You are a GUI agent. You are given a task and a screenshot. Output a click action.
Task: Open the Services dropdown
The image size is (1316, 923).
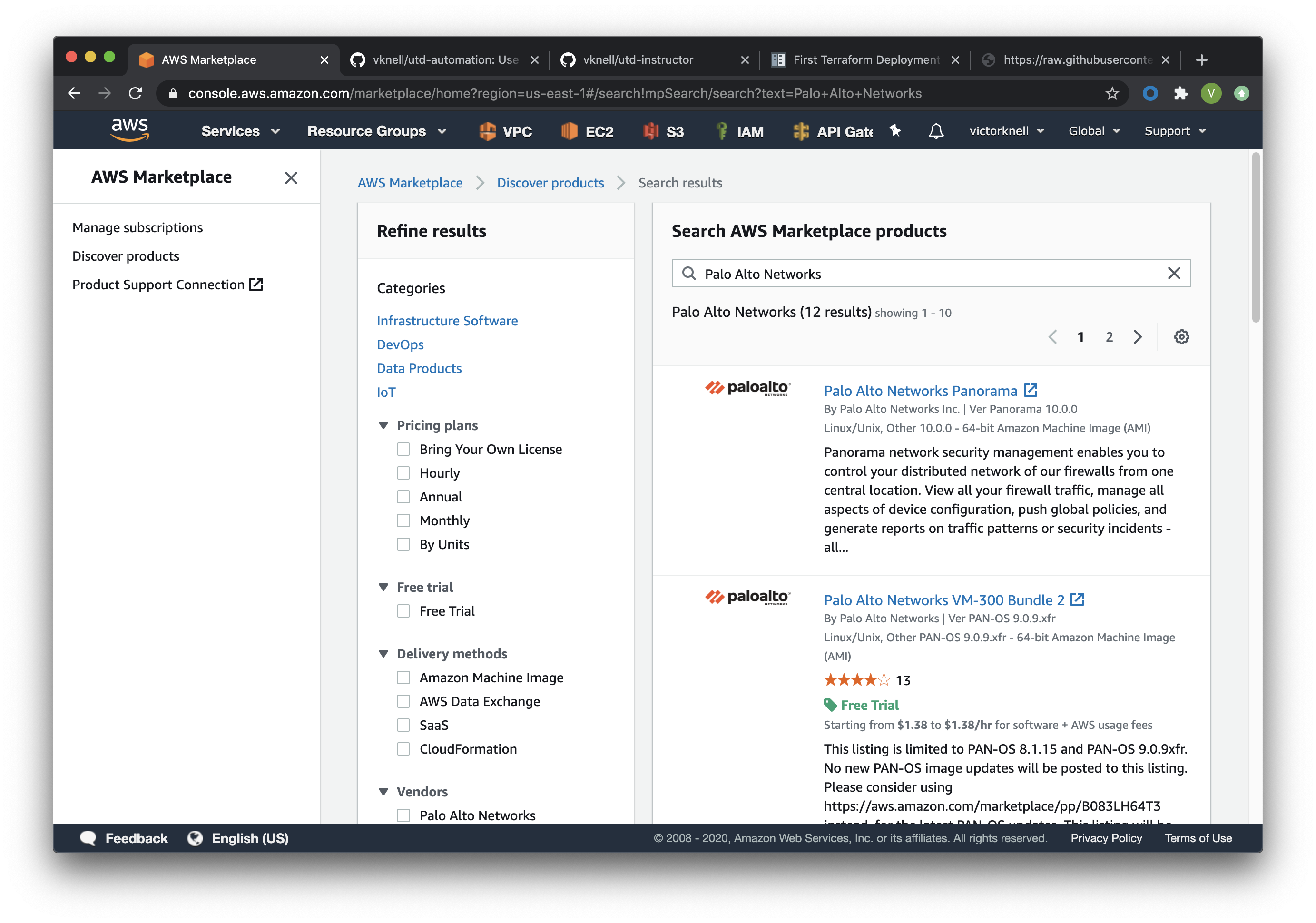tap(241, 131)
